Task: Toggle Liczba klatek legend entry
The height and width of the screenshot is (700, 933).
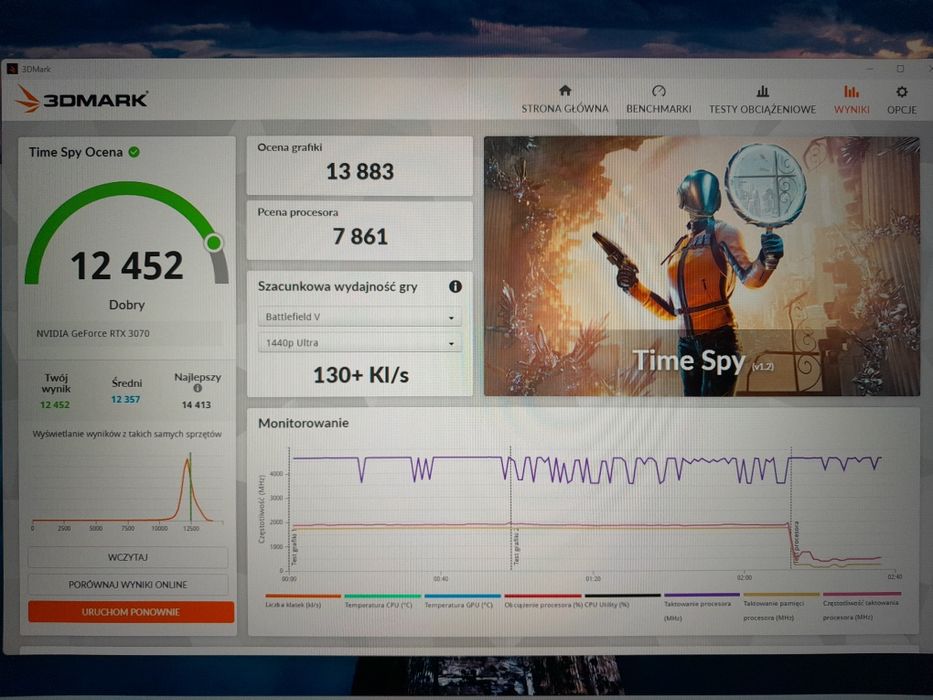Action: (302, 601)
